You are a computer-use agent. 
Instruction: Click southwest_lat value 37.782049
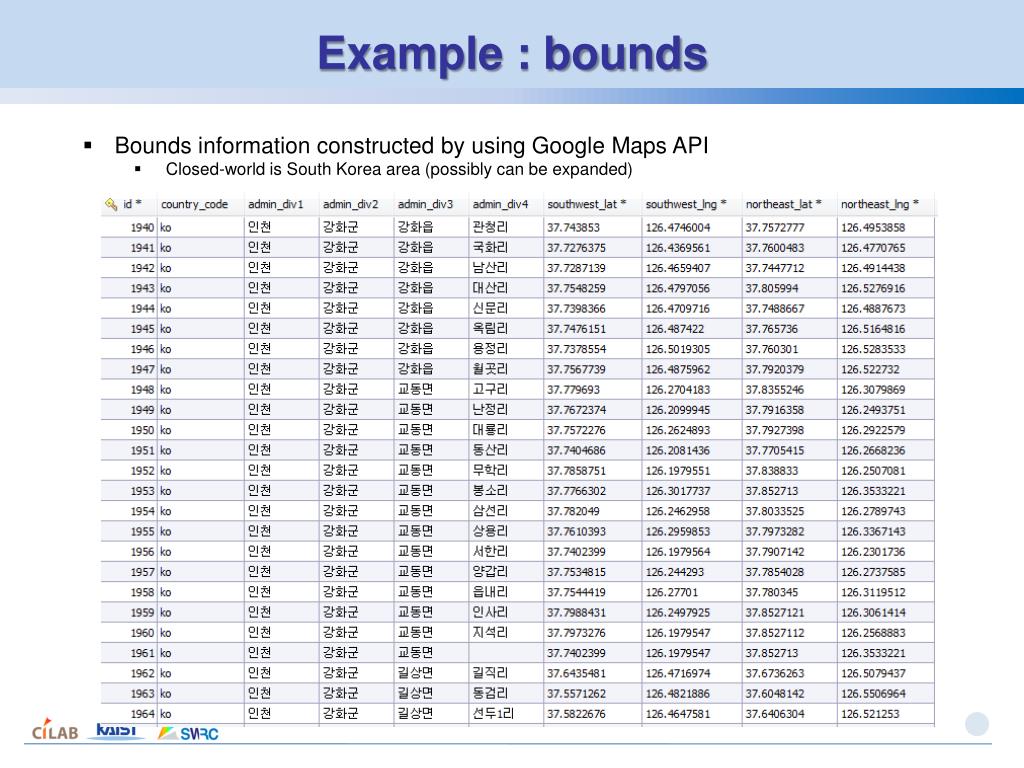coord(573,511)
